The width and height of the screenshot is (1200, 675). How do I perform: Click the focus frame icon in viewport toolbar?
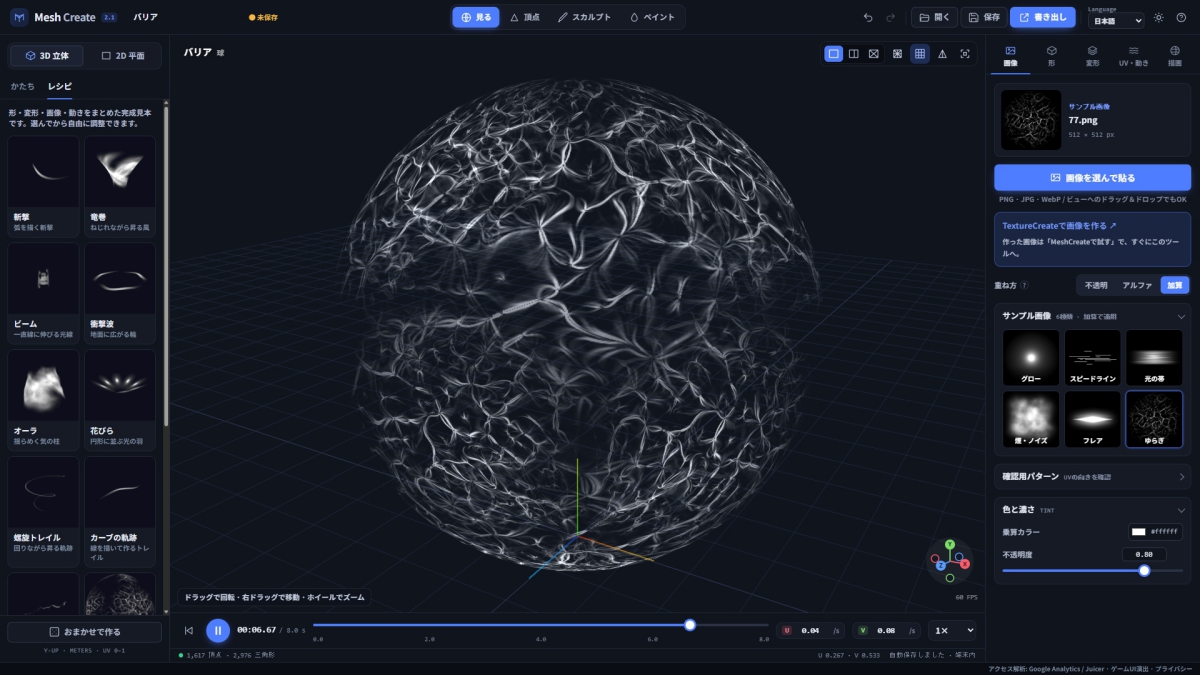click(965, 53)
